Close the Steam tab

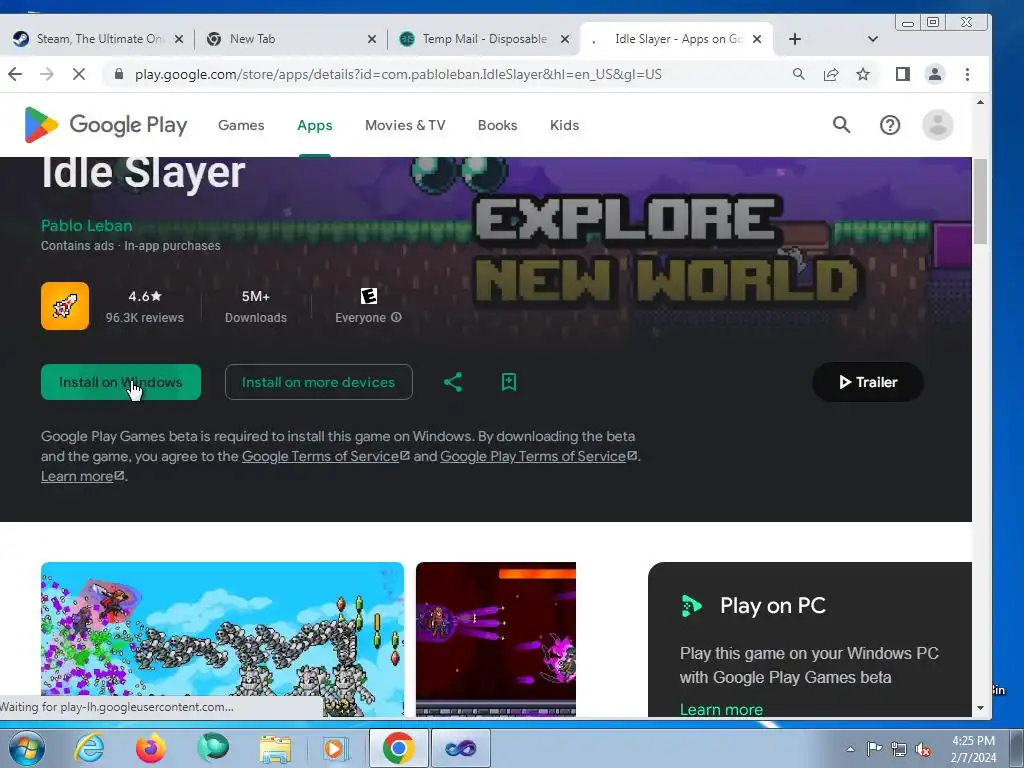click(178, 39)
